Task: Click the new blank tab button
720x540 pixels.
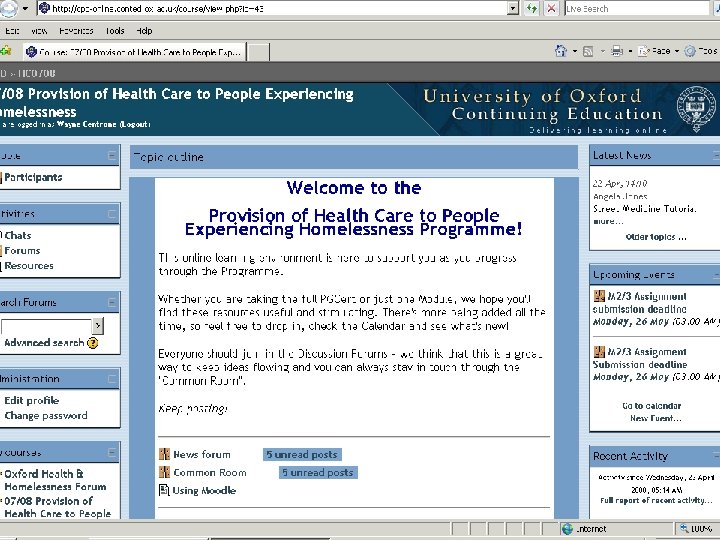Action: [259, 52]
